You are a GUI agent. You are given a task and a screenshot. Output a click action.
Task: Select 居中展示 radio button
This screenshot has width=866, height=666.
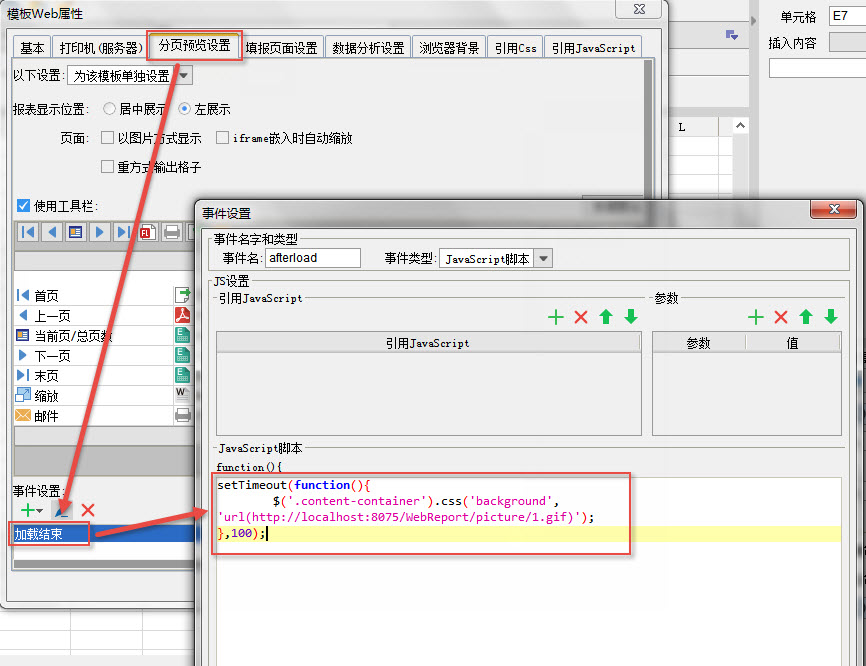pyautogui.click(x=109, y=109)
